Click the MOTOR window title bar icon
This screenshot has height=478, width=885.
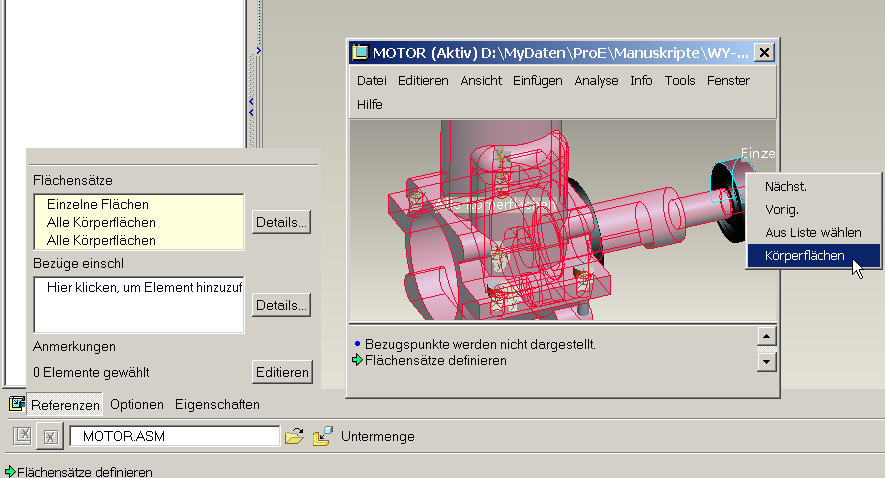coord(360,52)
